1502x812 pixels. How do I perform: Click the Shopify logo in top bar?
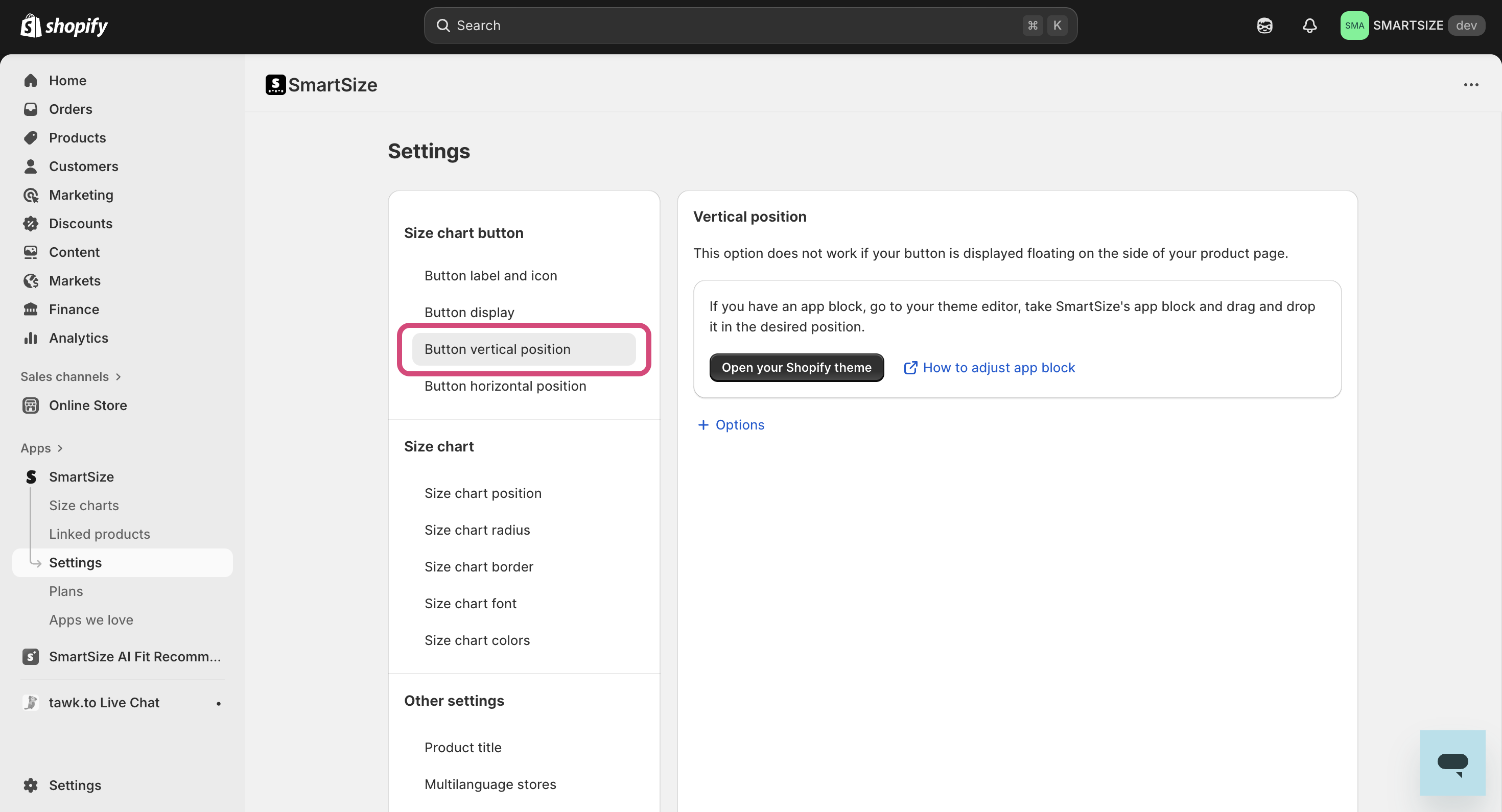64,26
